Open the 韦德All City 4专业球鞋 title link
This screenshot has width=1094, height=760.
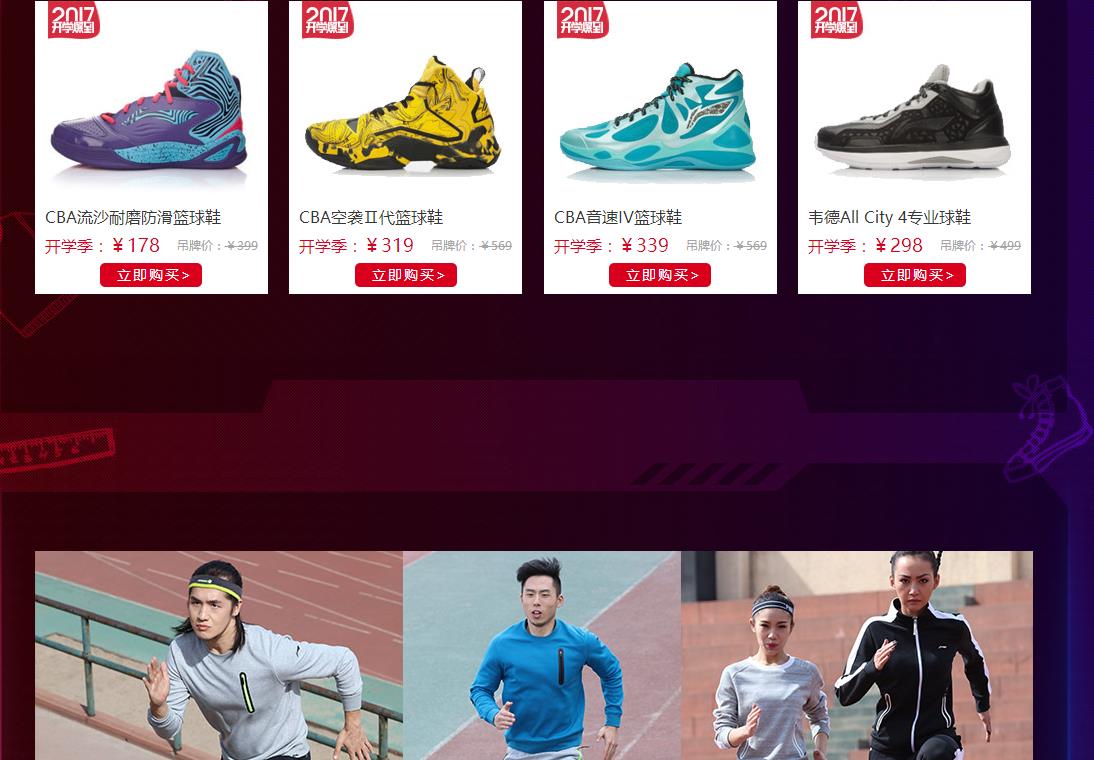point(890,218)
